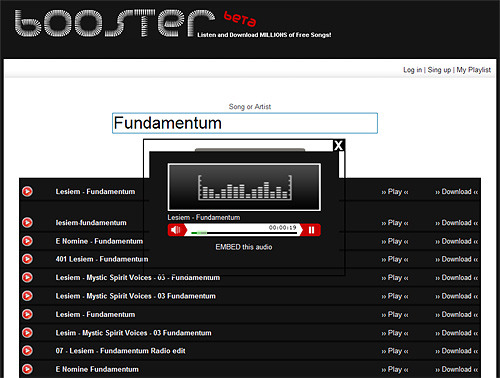
Task: Click the EMBED this audio link
Action: (244, 247)
